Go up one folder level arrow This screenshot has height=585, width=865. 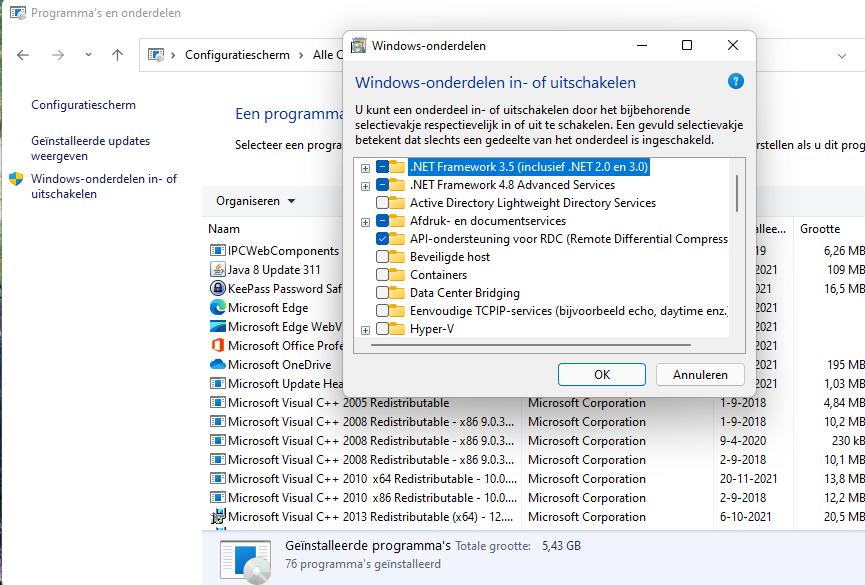tap(117, 55)
